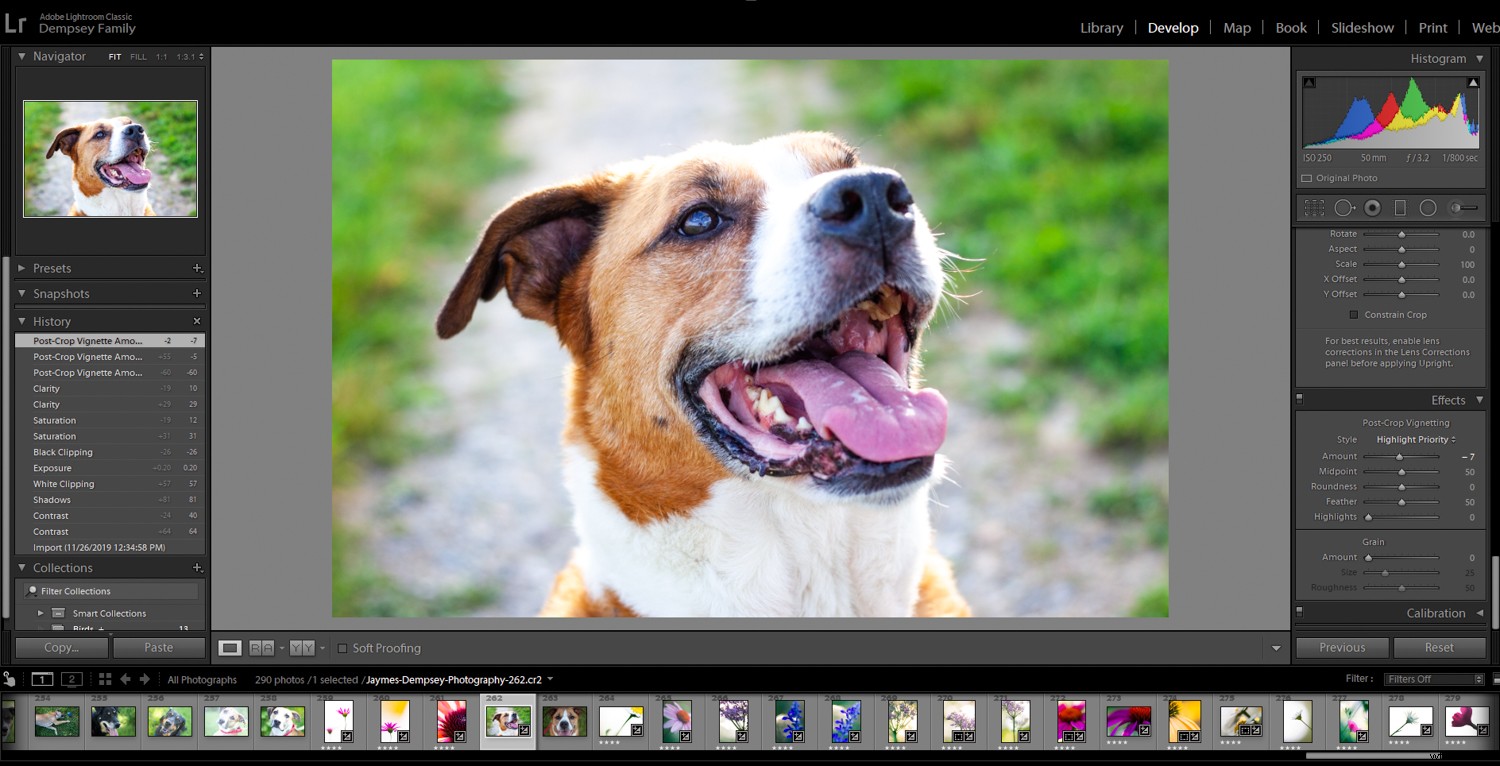
Task: Select the Radial Filter tool
Action: [1428, 207]
